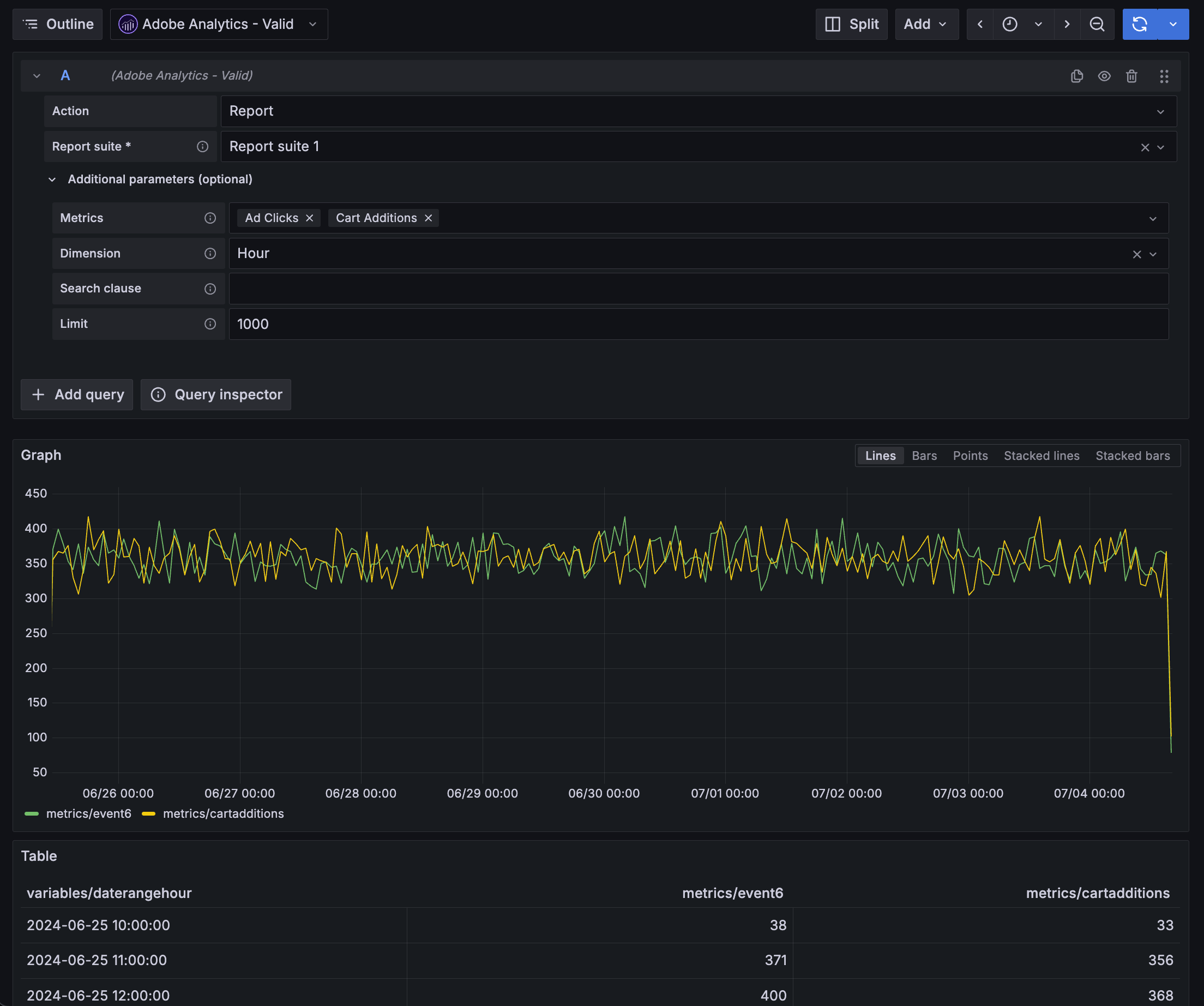Click the Search clause input field
This screenshot has height=1006, width=1204.
click(698, 289)
